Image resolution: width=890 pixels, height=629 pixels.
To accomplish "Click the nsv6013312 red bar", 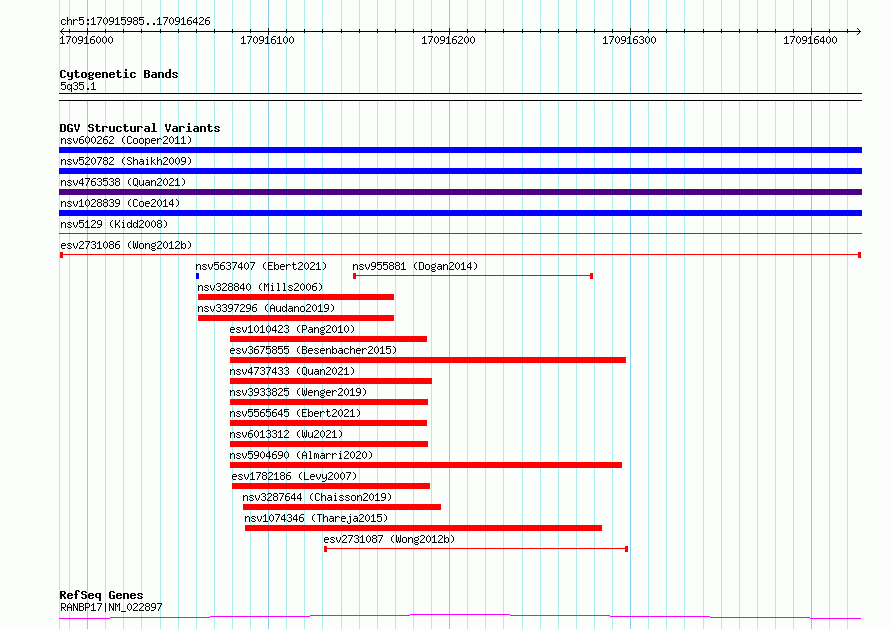I will point(329,444).
